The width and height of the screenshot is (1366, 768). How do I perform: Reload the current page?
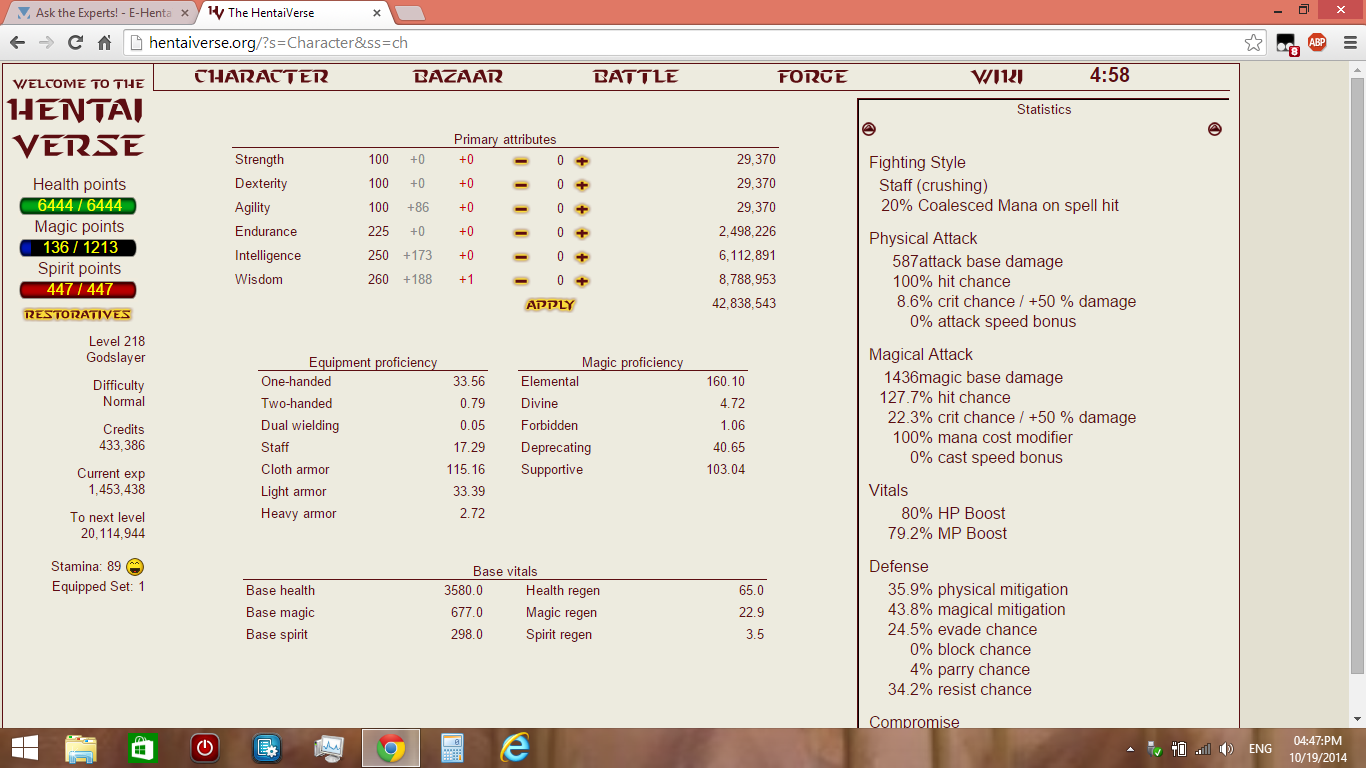coord(75,43)
